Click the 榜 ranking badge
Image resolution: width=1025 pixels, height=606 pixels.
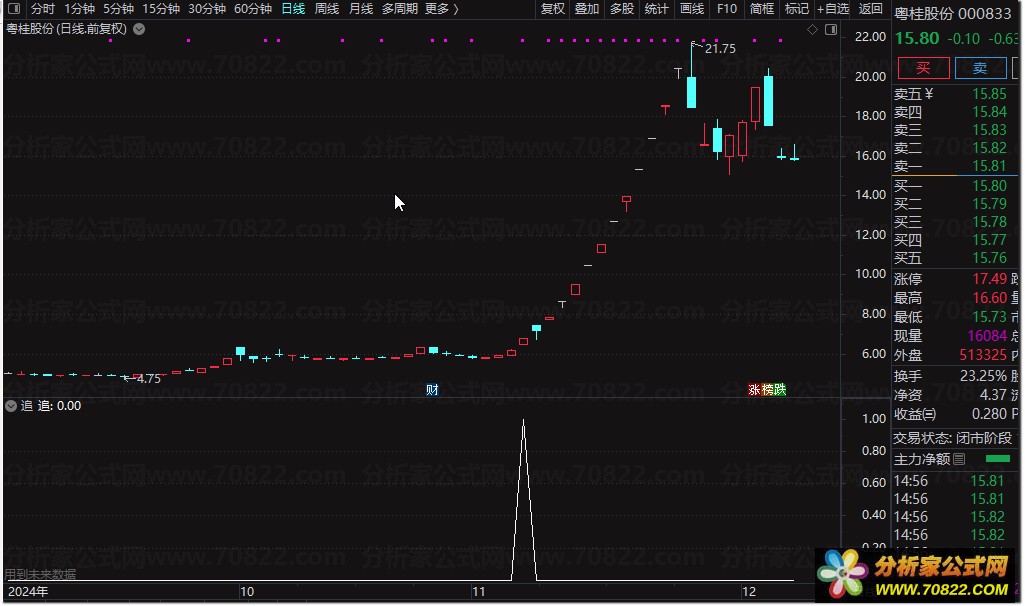point(767,390)
